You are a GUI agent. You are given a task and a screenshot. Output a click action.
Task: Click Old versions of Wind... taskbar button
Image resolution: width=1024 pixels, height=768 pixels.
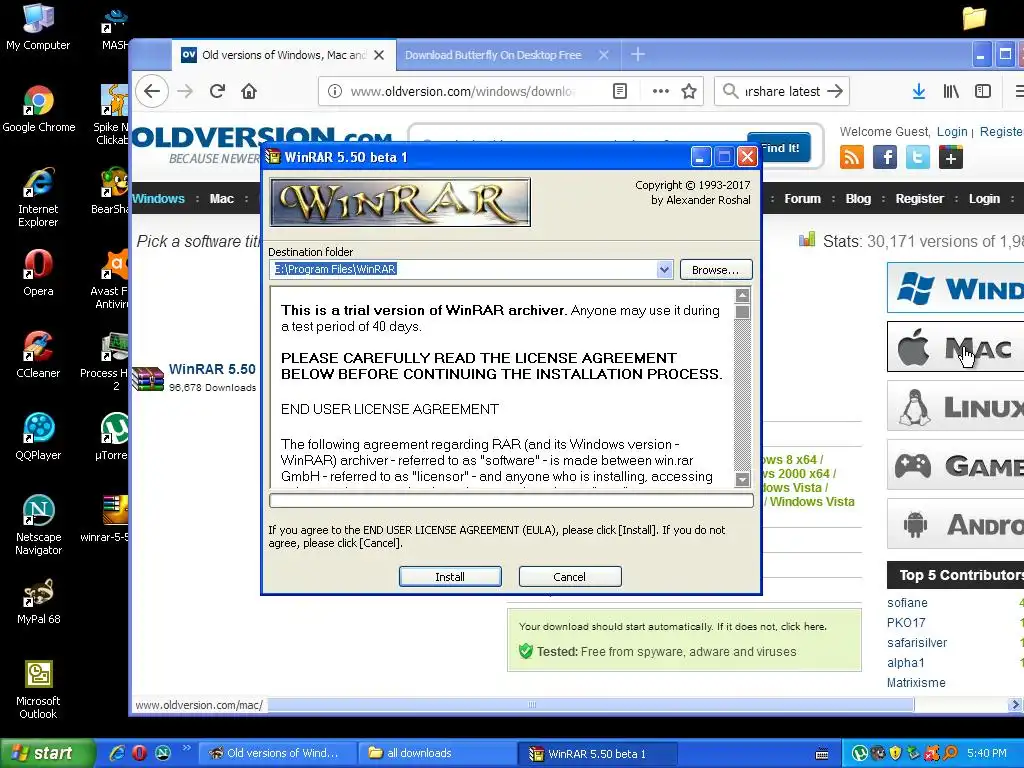point(276,753)
